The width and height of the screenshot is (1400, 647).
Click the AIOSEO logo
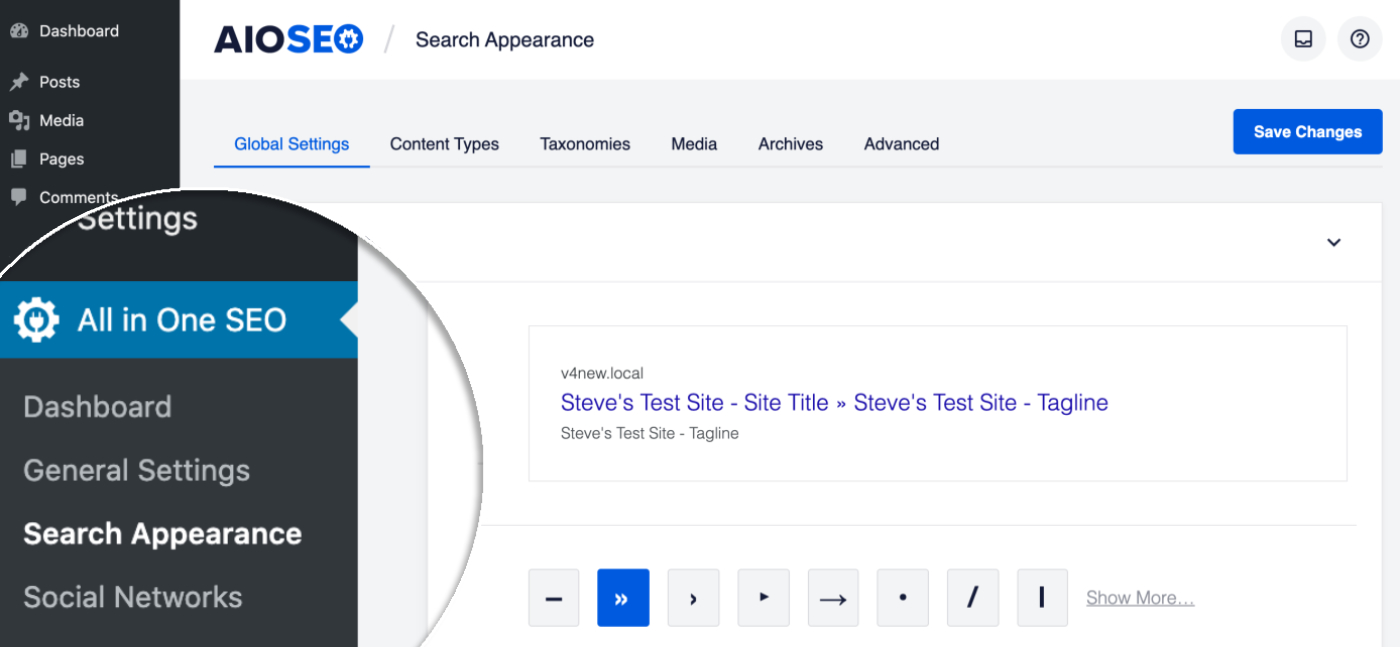[288, 40]
